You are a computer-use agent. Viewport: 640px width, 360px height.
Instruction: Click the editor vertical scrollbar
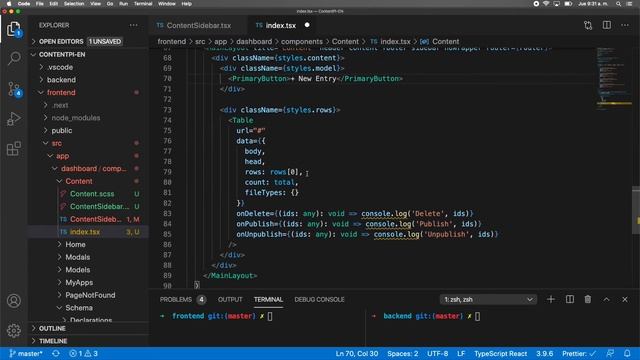(636, 210)
